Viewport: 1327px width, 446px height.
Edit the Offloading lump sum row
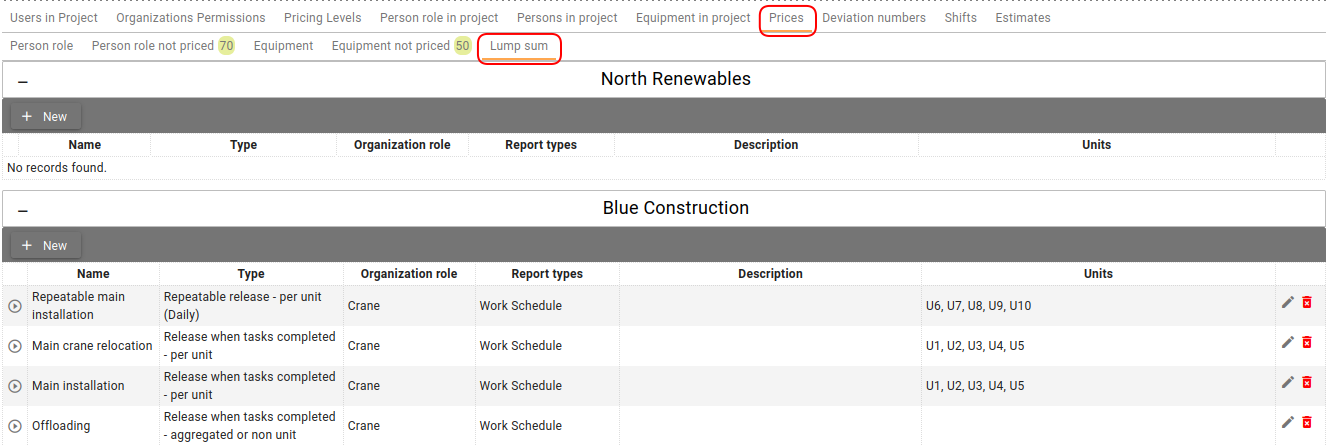click(1288, 422)
